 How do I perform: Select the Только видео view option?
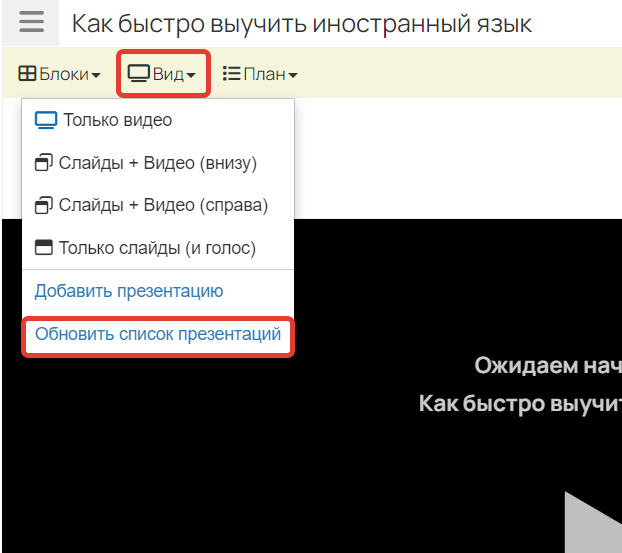[117, 120]
